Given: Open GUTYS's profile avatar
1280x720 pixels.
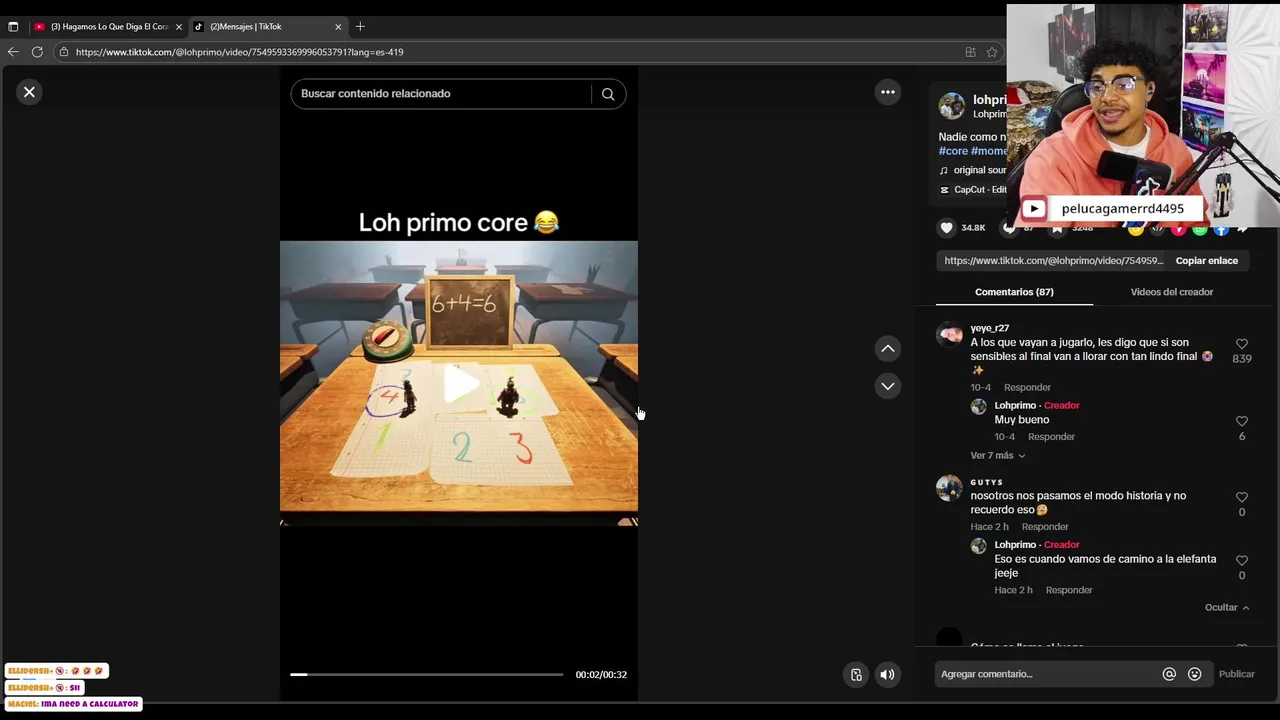Looking at the screenshot, I should point(949,488).
